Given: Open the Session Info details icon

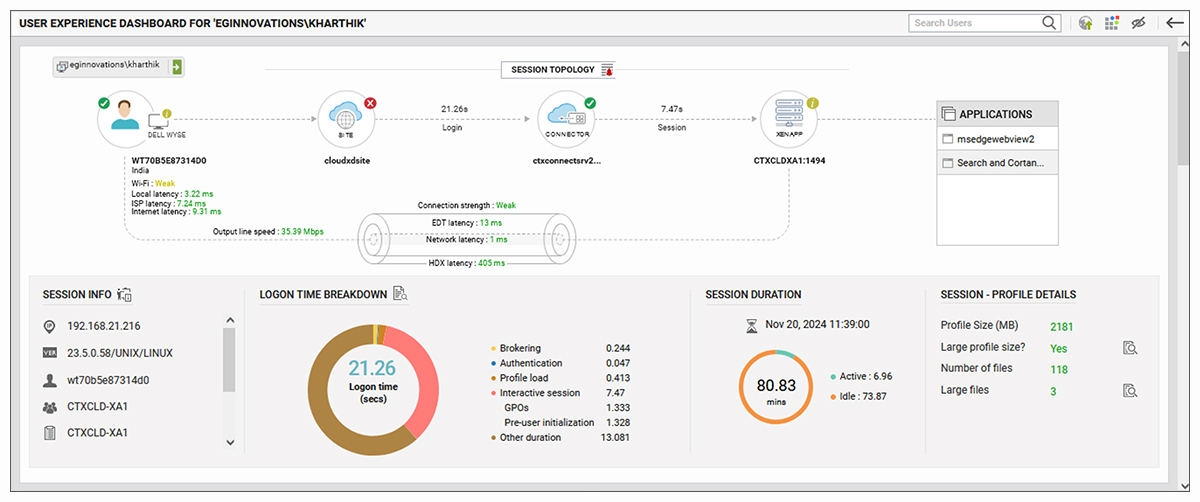Looking at the screenshot, I should point(125,295).
